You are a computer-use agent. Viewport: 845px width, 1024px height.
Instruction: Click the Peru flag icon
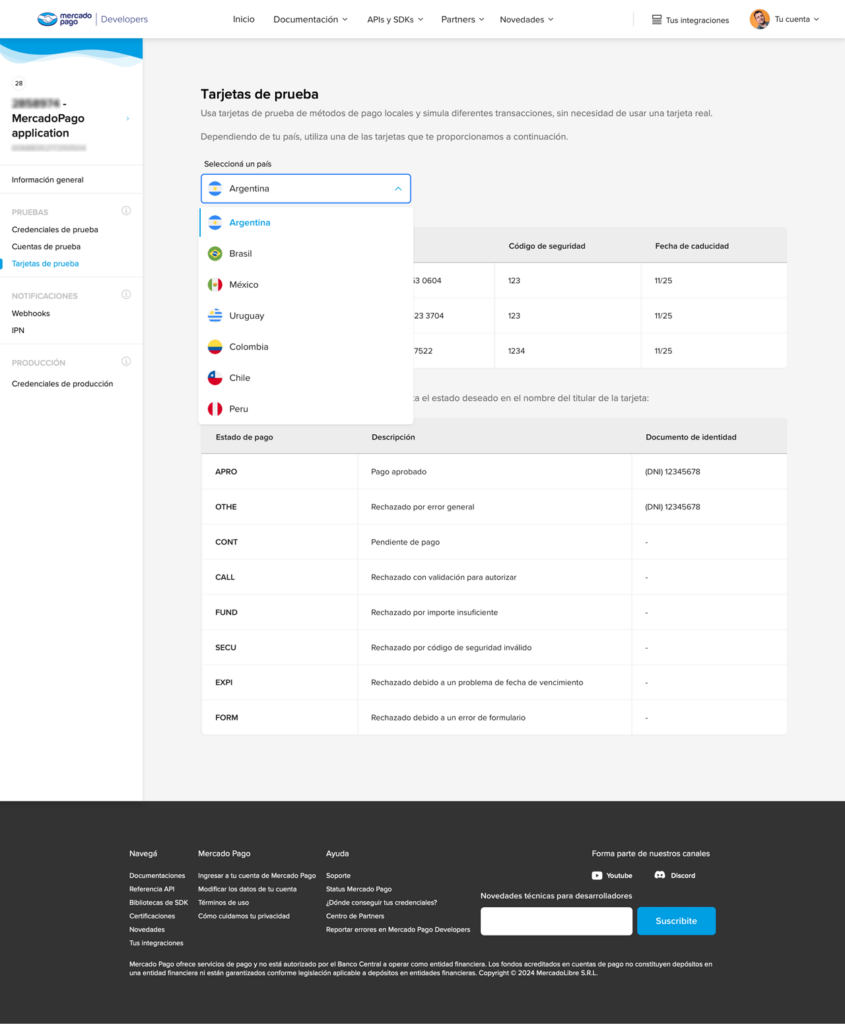215,409
